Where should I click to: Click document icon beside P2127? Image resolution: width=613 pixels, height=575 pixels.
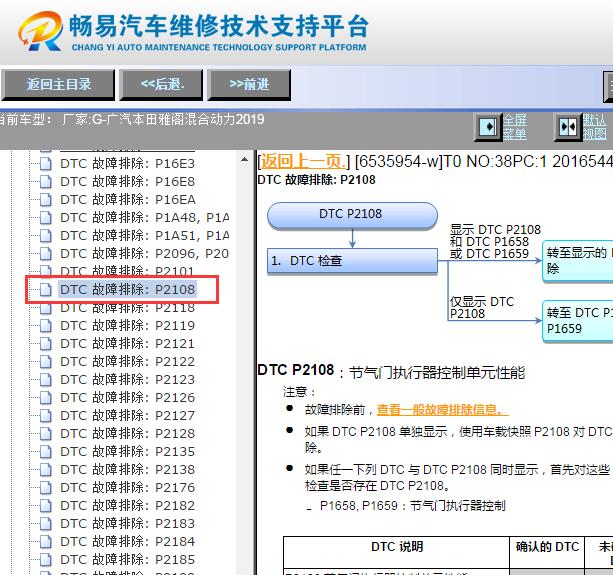click(46, 415)
